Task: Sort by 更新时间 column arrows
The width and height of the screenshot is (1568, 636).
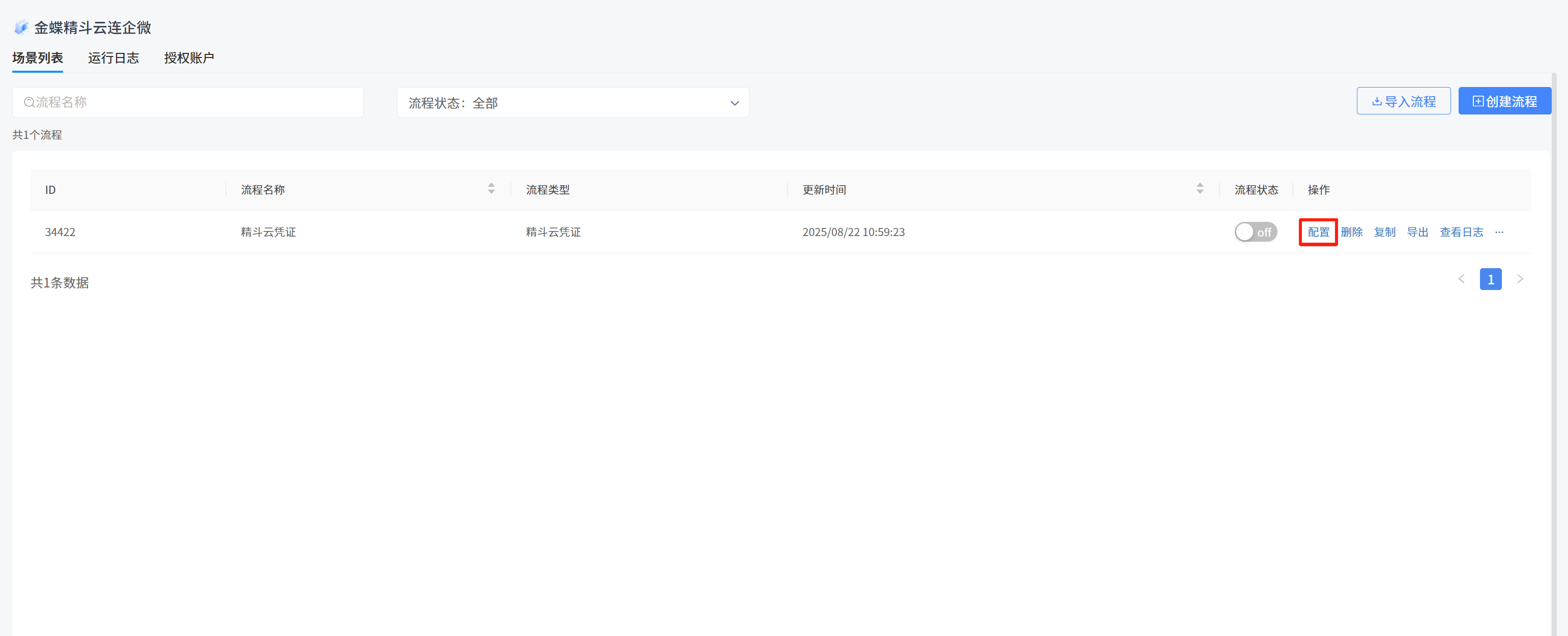Action: (1199, 189)
